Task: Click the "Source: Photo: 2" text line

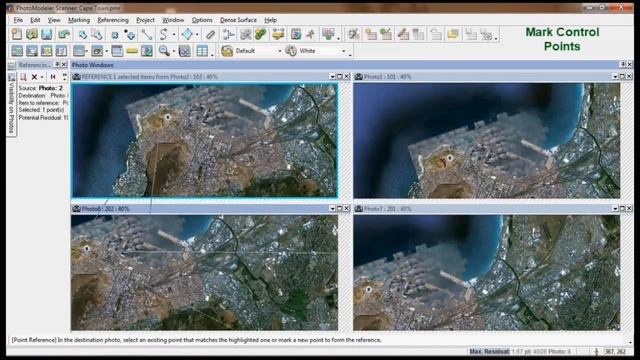Action: click(x=41, y=88)
